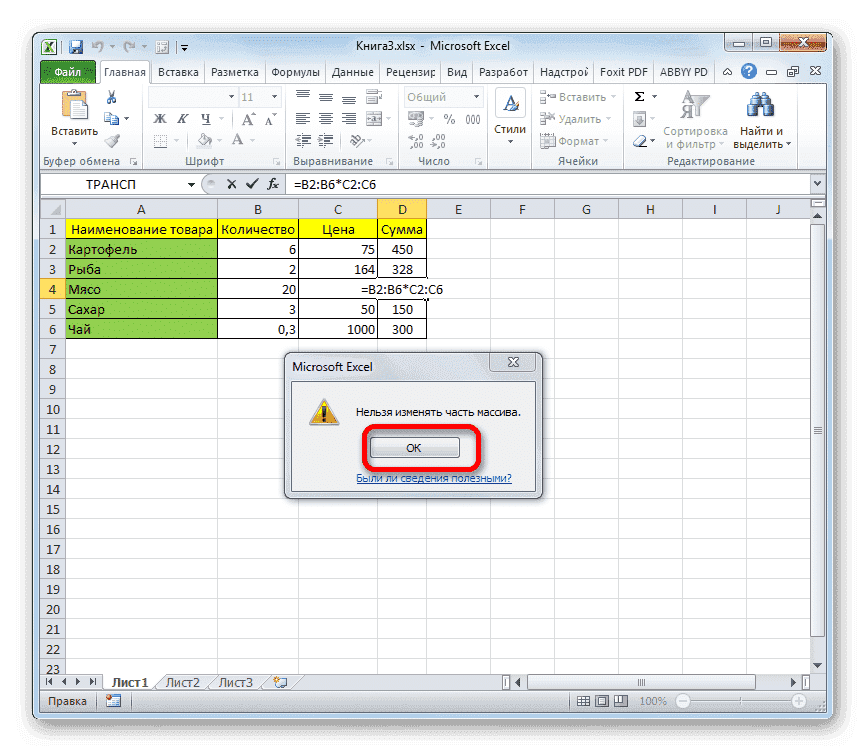The height and width of the screenshot is (752, 866).
Task: Click the Insert function (fx) icon
Action: click(x=272, y=184)
